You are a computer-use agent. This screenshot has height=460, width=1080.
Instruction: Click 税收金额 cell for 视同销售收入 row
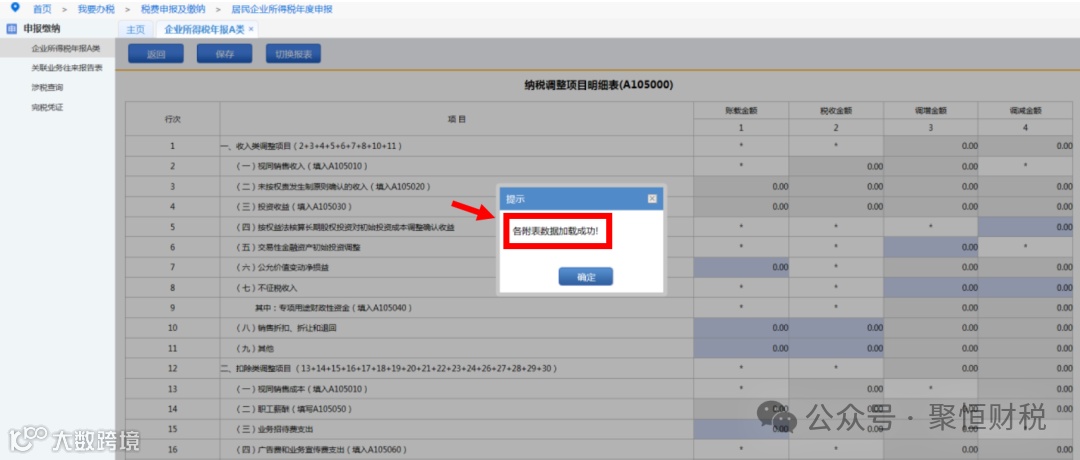click(836, 166)
